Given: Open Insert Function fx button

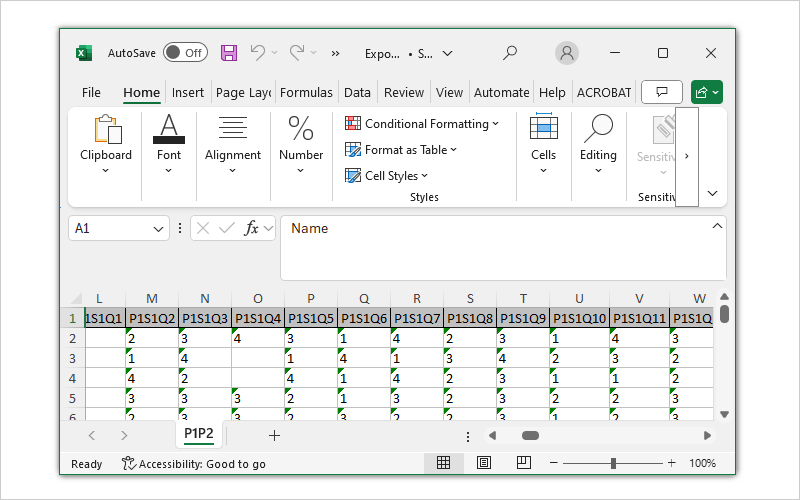Looking at the screenshot, I should [252, 228].
